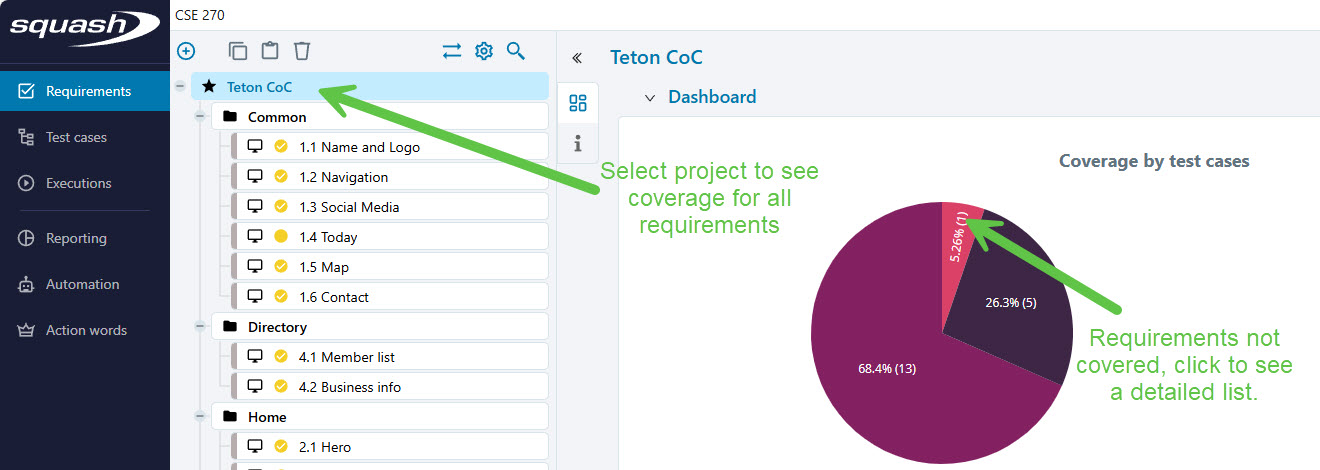
Task: Select the Teton CoC project node
Action: [259, 87]
